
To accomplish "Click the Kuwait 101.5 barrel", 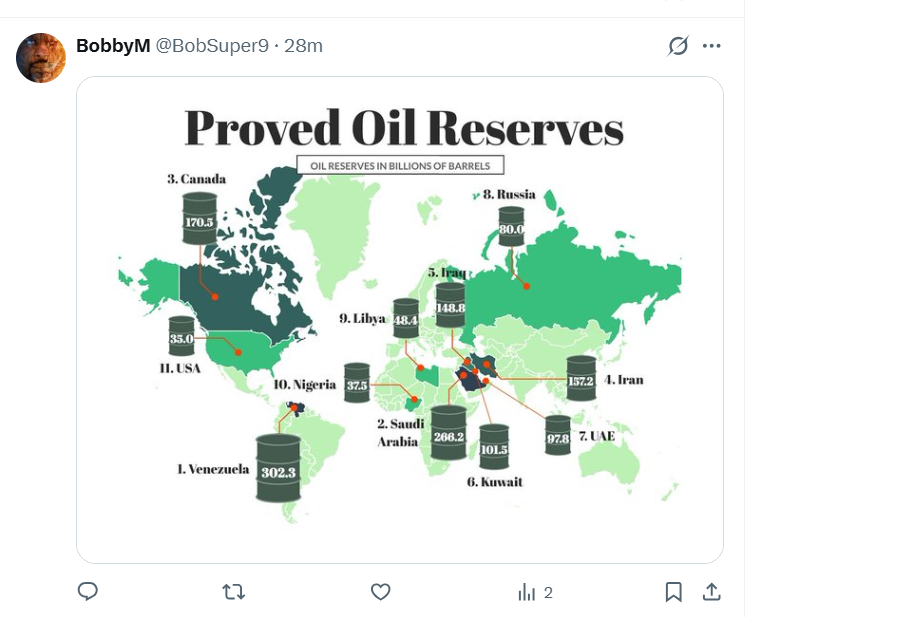I will pos(494,446).
